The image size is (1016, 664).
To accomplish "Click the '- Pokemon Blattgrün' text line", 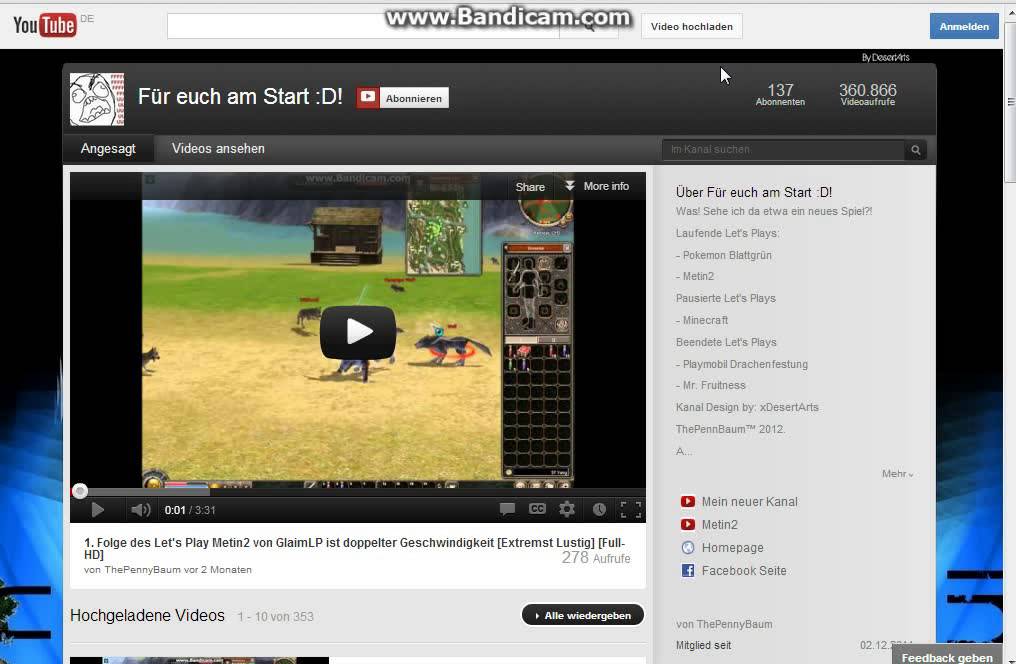I will (x=724, y=255).
